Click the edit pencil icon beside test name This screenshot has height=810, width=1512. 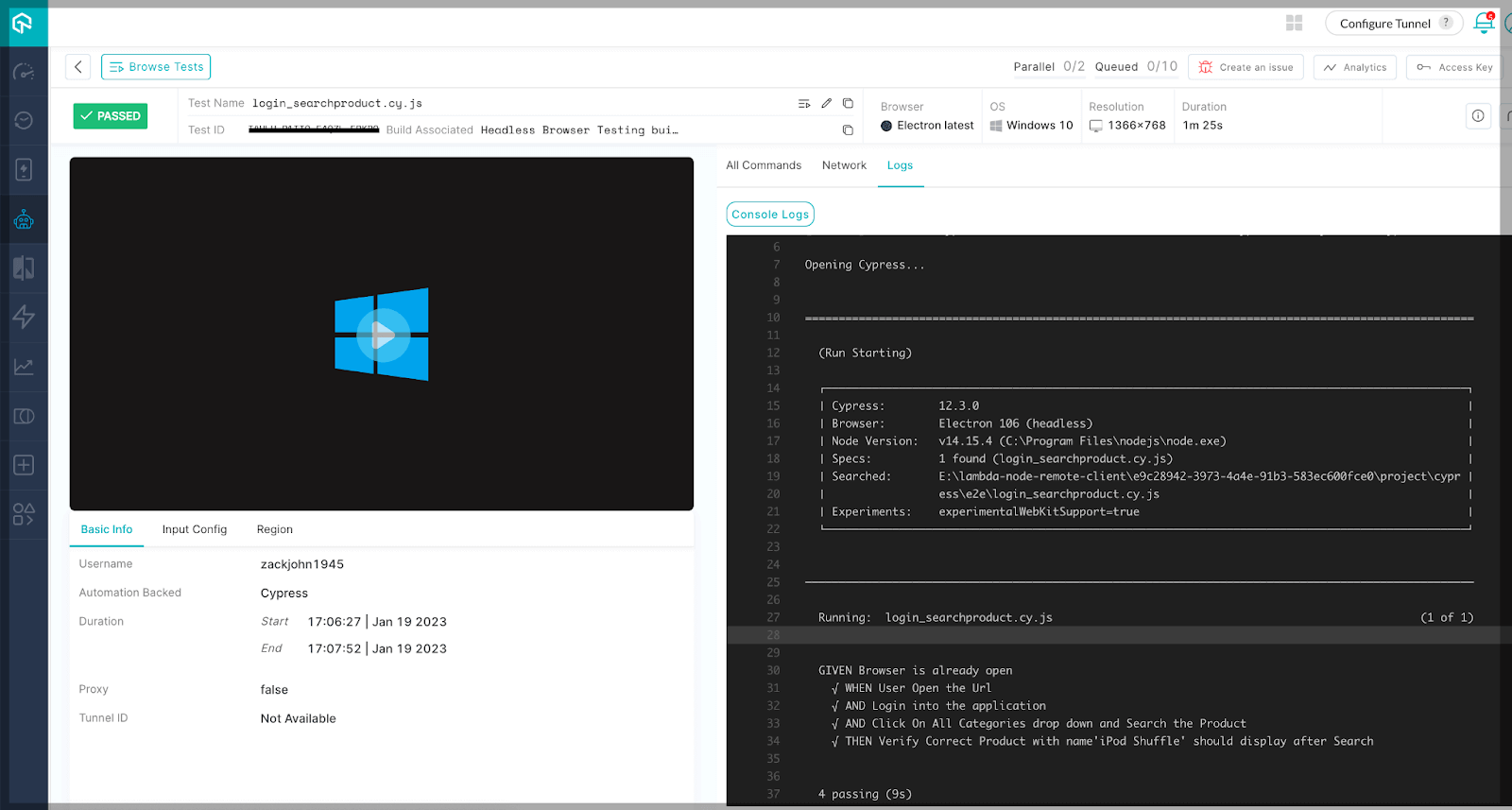826,103
